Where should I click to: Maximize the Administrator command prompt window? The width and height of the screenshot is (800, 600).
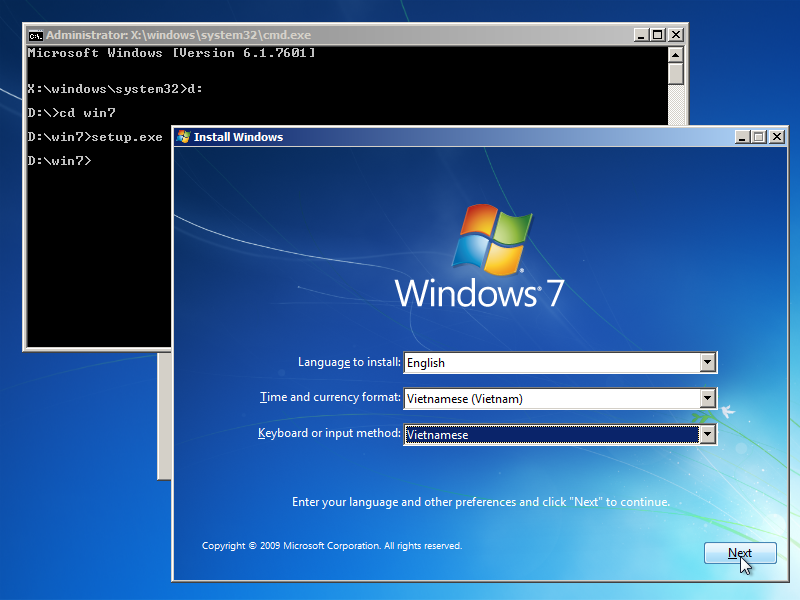(657, 34)
